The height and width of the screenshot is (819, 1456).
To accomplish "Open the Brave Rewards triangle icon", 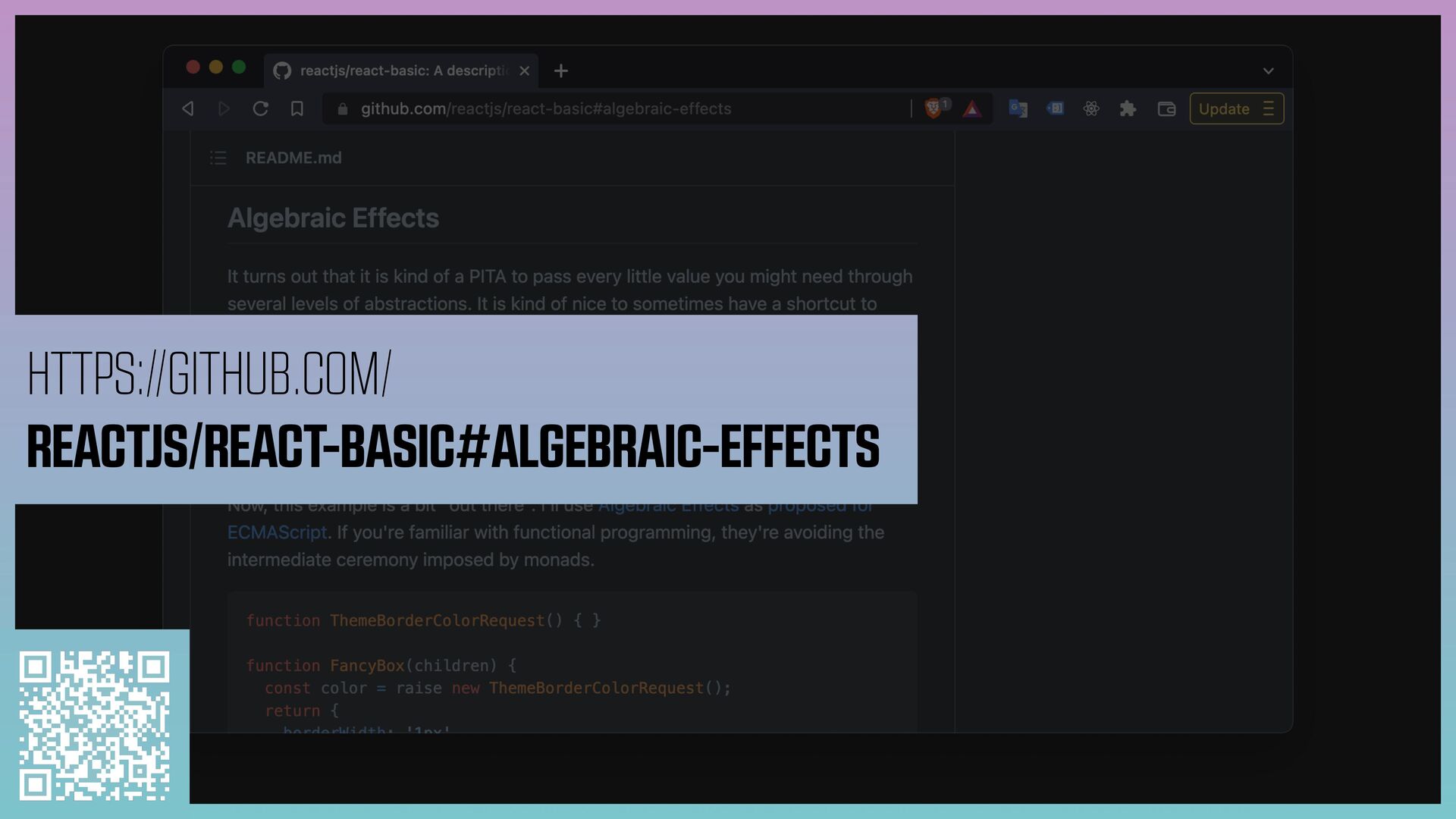I will pyautogui.click(x=972, y=109).
